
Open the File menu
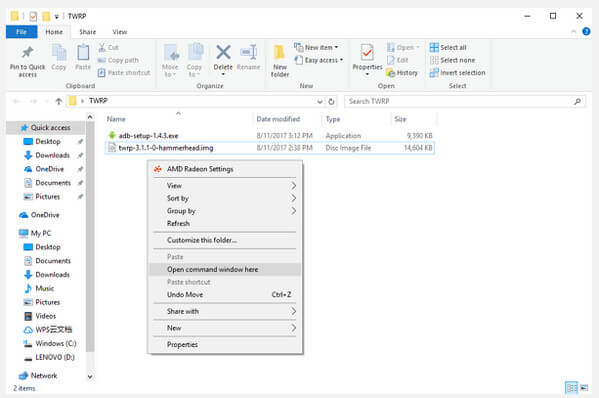click(21, 32)
